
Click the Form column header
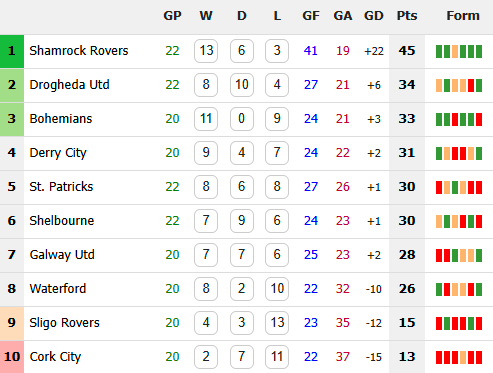pos(463,16)
